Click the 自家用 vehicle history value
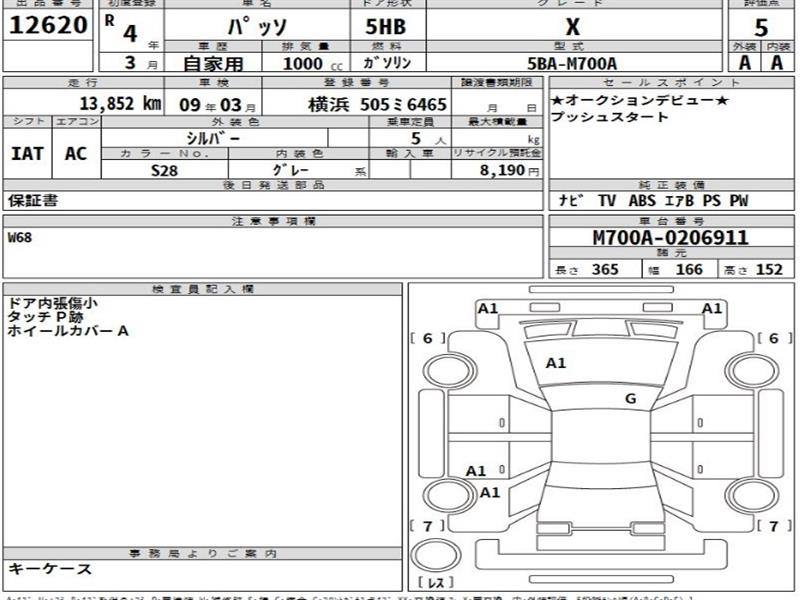 pos(213,64)
